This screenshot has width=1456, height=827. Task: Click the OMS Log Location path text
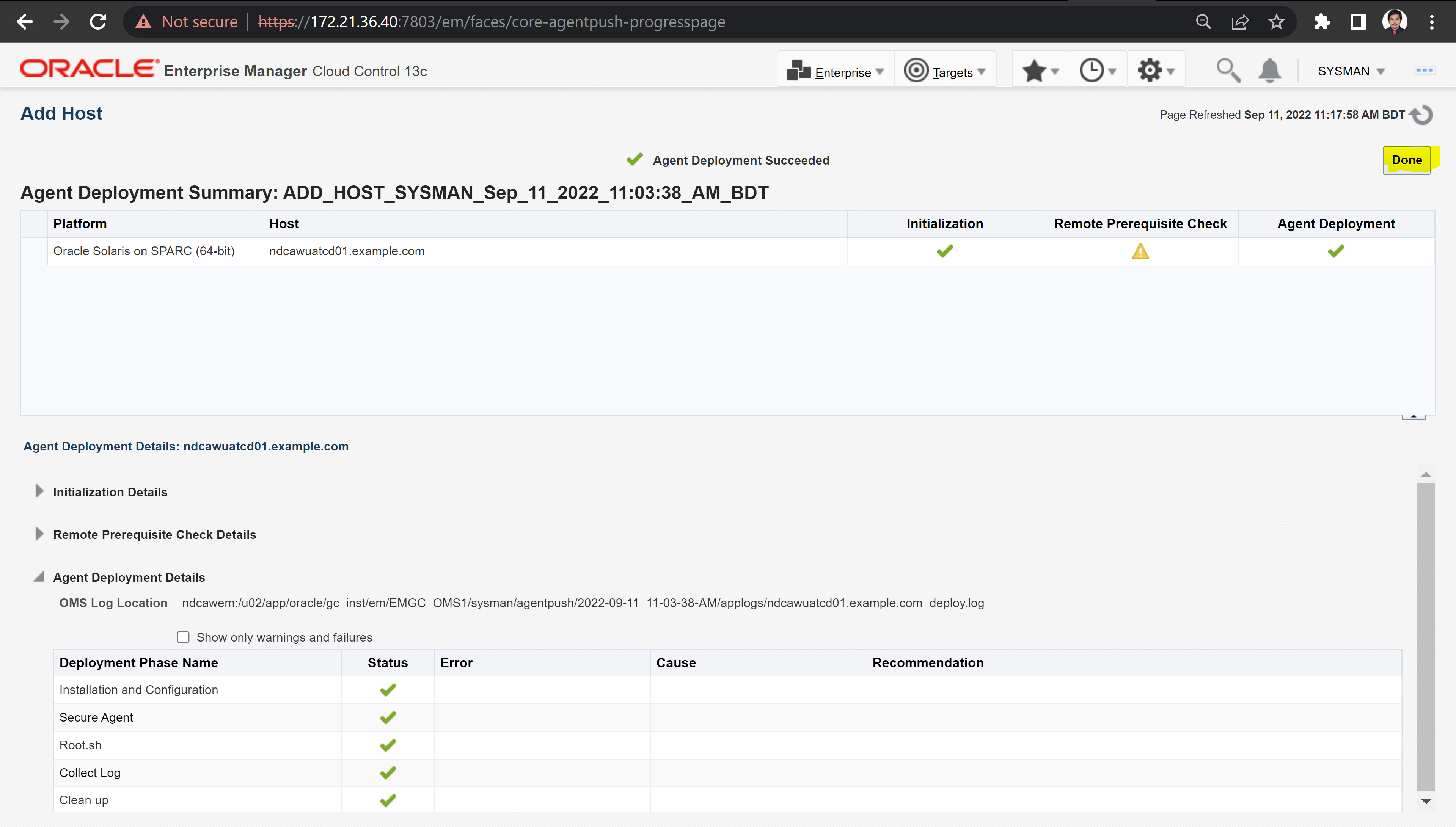(583, 603)
